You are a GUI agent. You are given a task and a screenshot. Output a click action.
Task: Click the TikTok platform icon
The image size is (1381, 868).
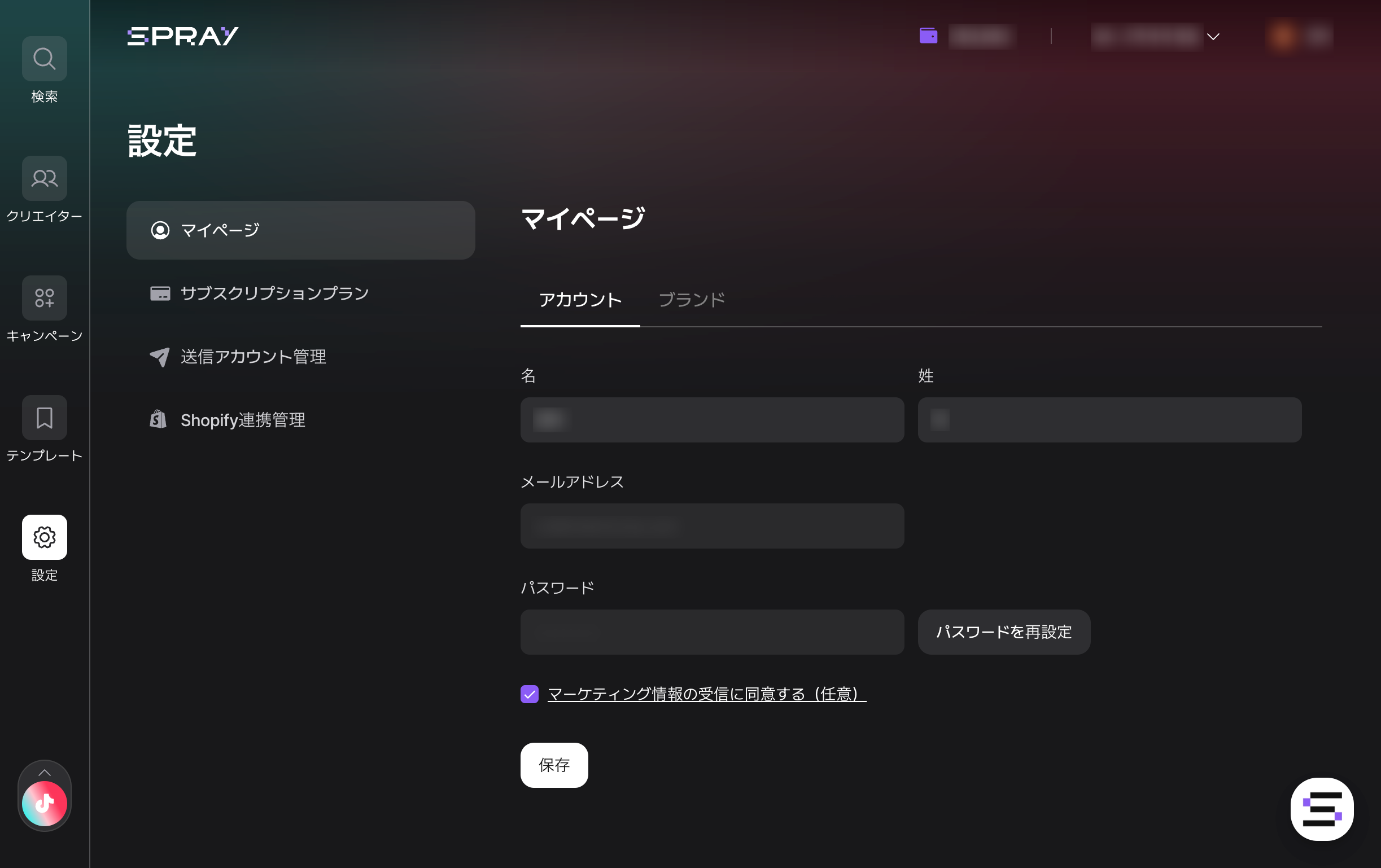coord(44,803)
